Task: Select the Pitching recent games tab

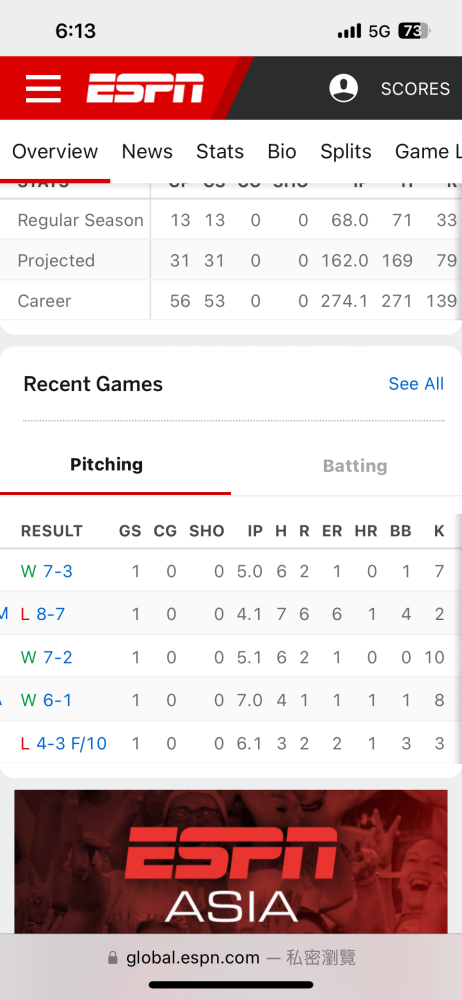Action: pyautogui.click(x=107, y=464)
